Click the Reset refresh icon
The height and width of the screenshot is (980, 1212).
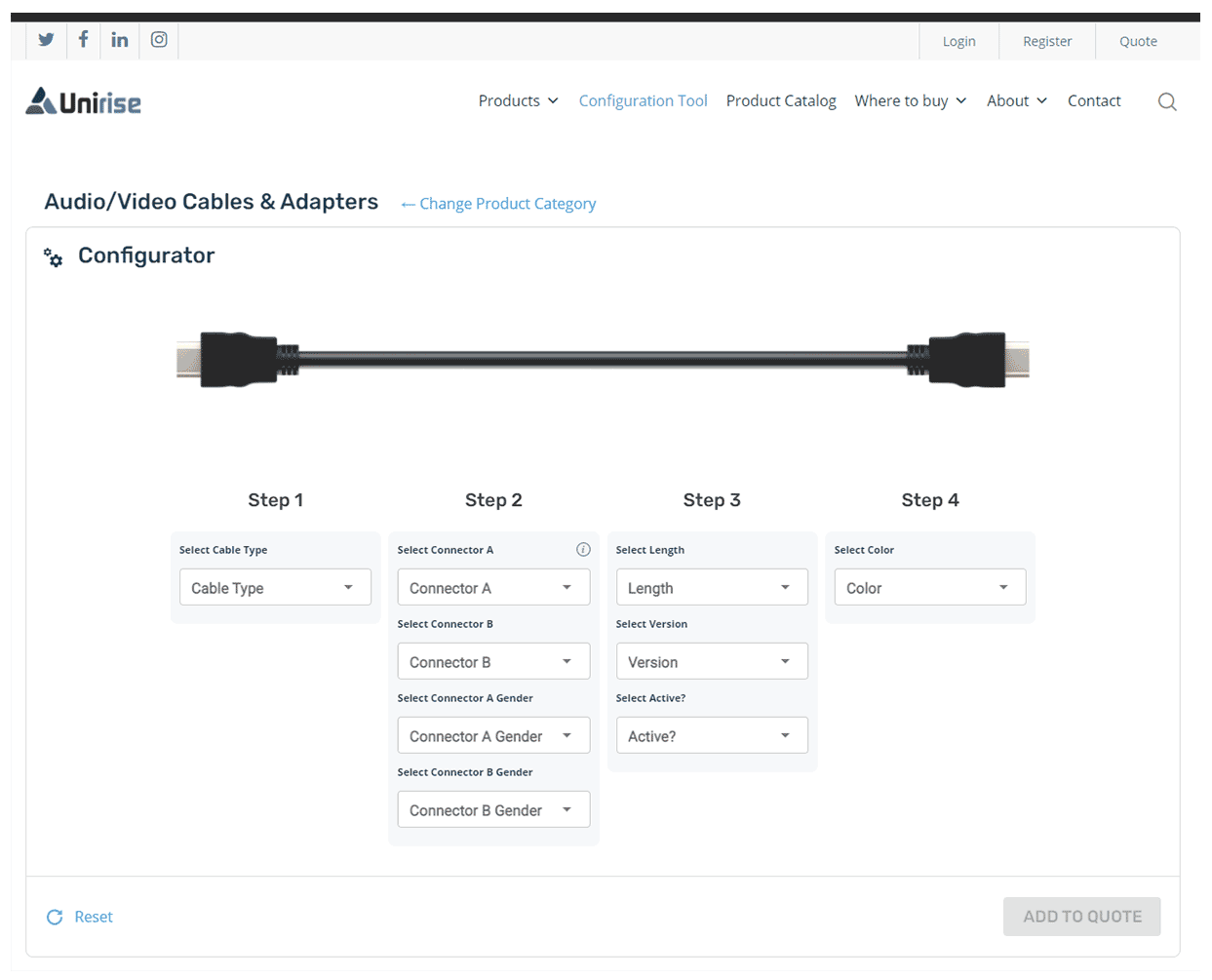click(x=55, y=917)
